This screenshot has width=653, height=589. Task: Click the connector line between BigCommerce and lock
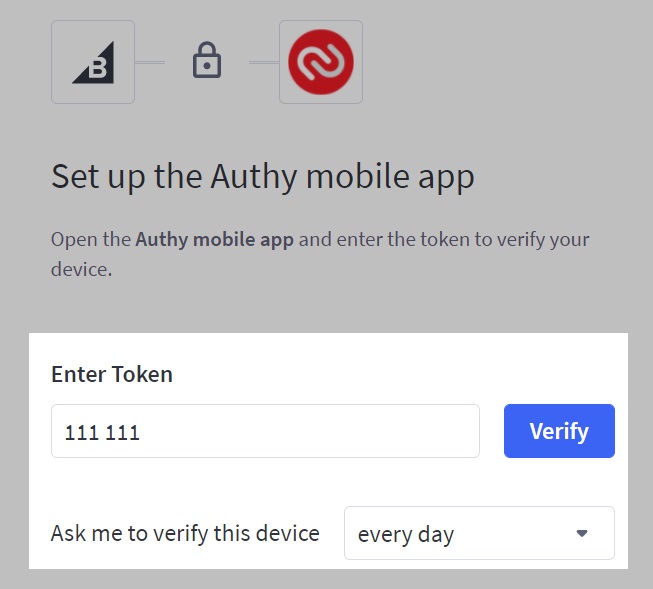(x=150, y=62)
